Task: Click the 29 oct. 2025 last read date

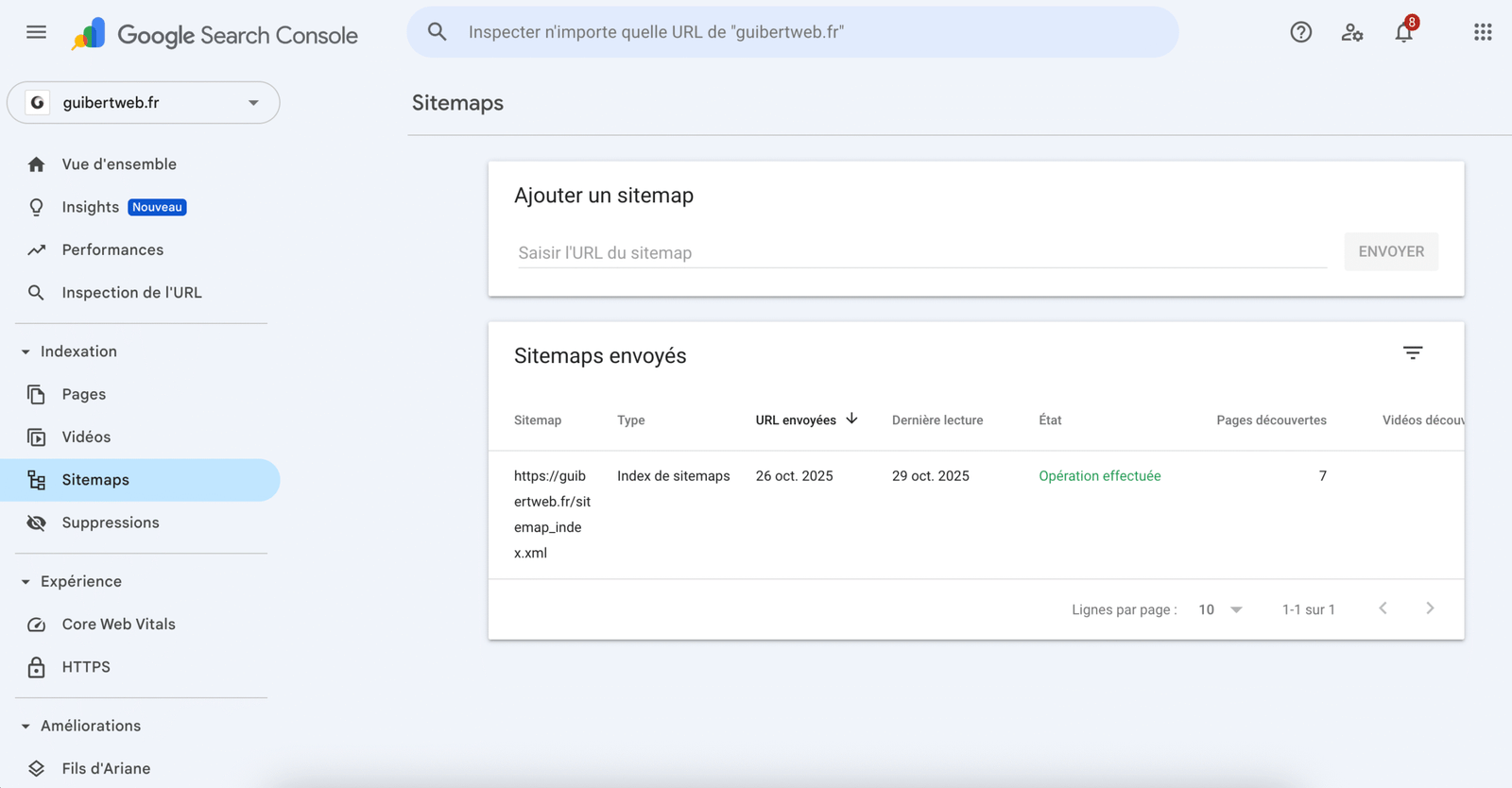Action: pos(931,476)
